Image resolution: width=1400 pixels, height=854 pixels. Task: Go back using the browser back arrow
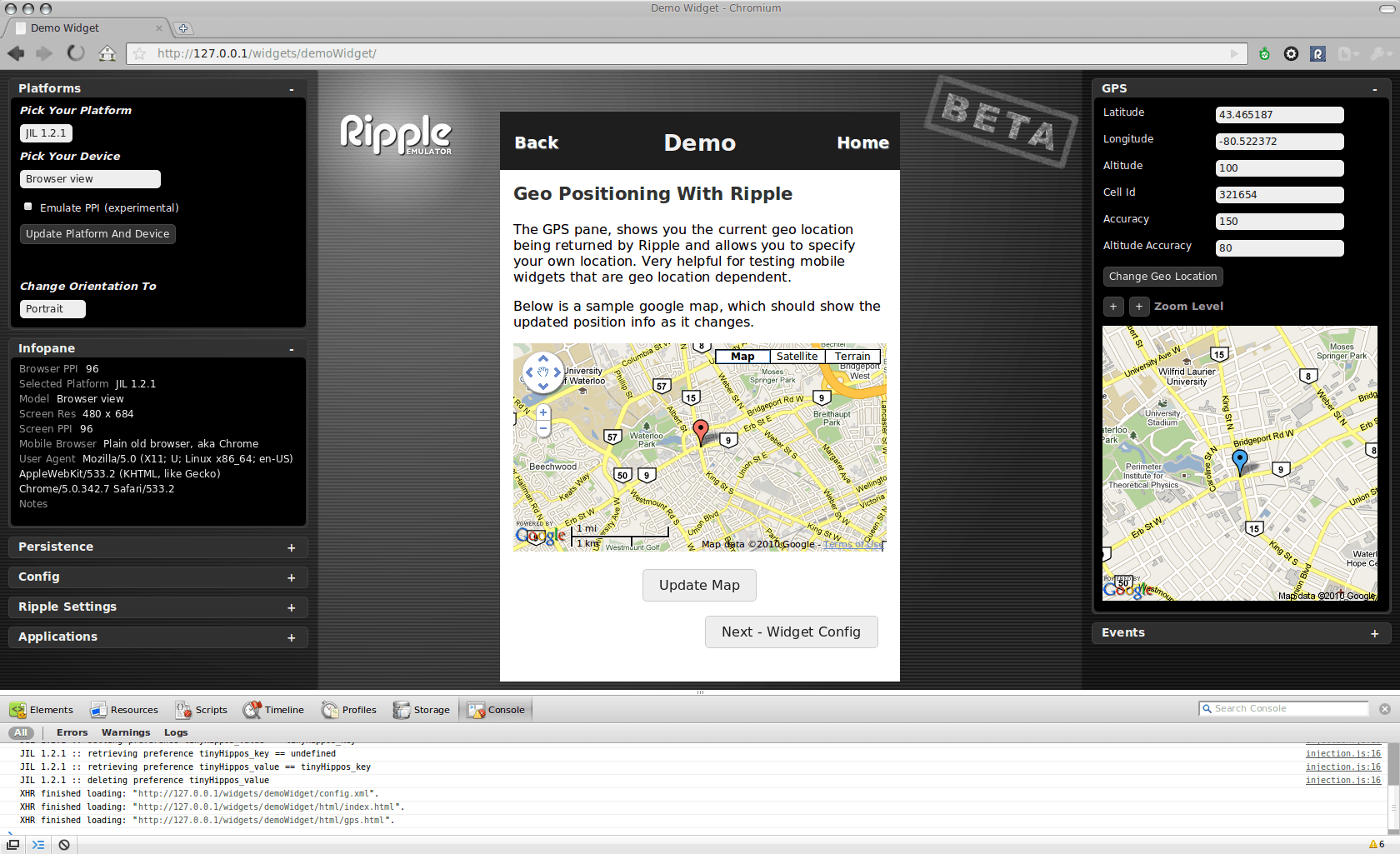tap(16, 53)
